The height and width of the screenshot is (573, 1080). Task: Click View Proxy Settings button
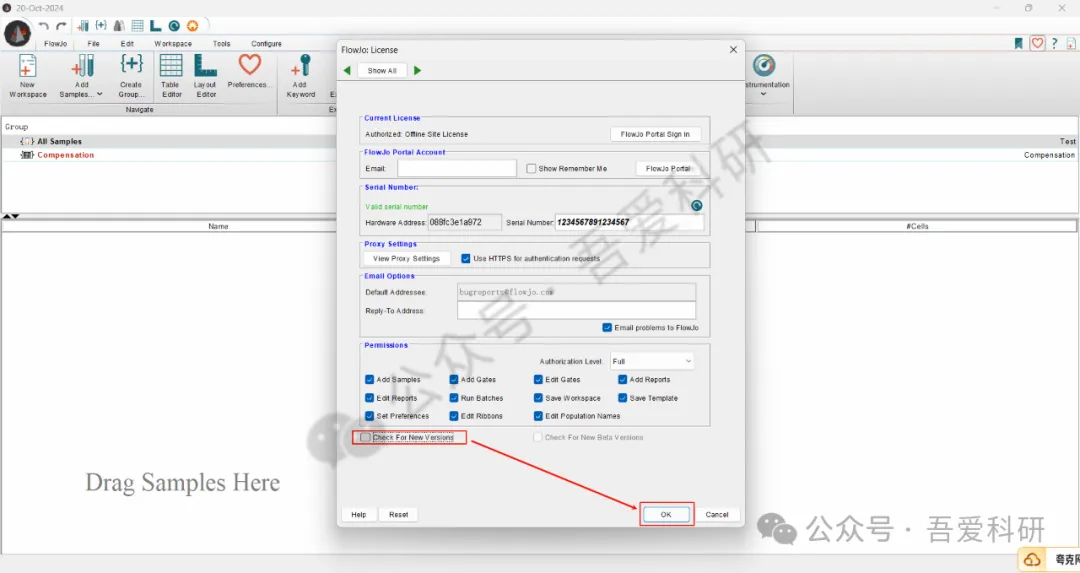406,258
